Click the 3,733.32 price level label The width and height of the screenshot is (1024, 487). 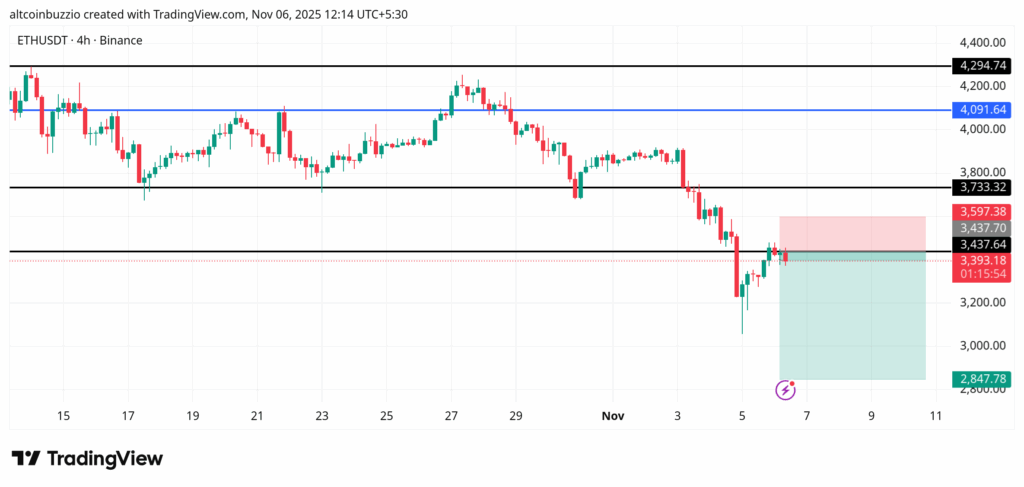tap(982, 187)
